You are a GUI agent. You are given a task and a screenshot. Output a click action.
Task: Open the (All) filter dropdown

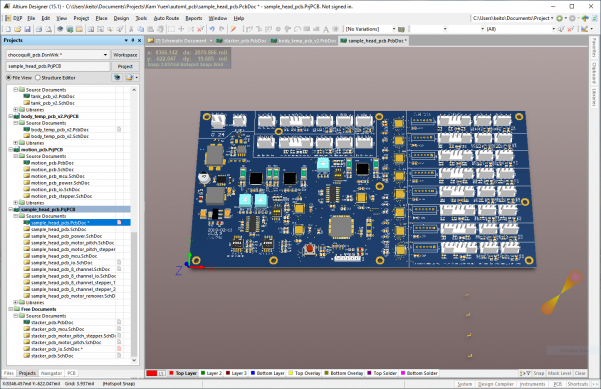(553, 29)
